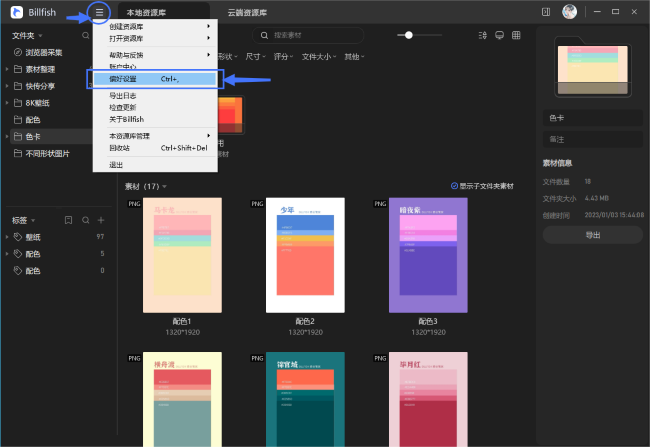Add a new tag with plus icon
Screen dimensions: 650x447
point(100,219)
